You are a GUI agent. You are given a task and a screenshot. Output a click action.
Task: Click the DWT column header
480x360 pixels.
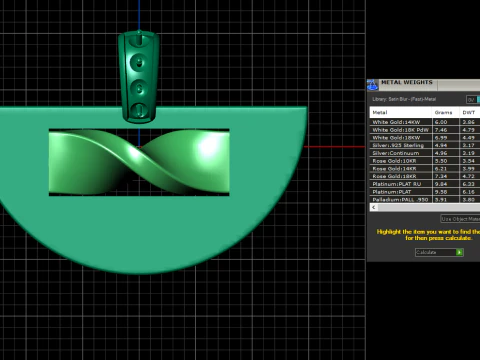[470, 112]
